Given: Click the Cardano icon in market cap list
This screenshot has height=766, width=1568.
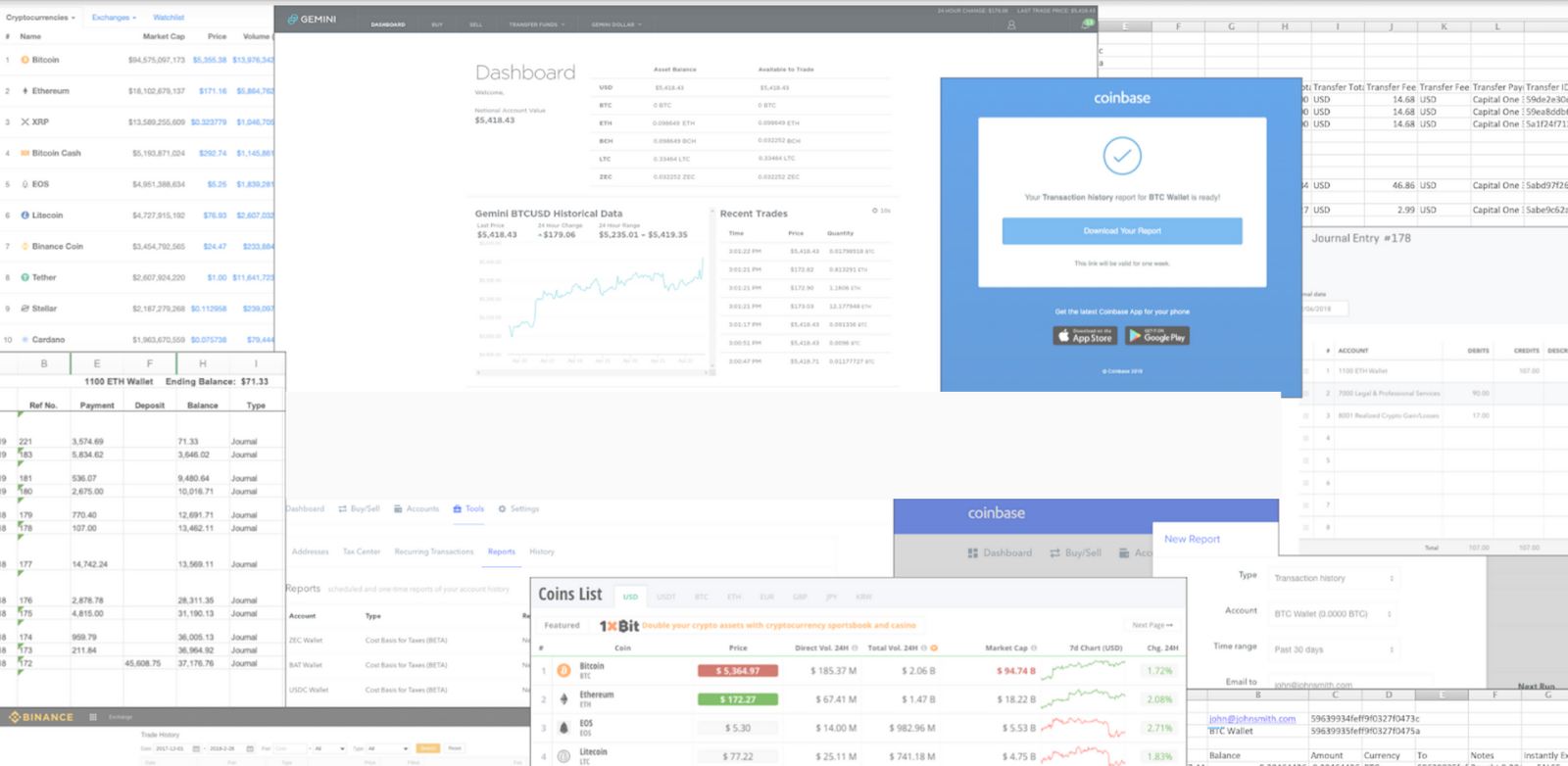Looking at the screenshot, I should (24, 340).
